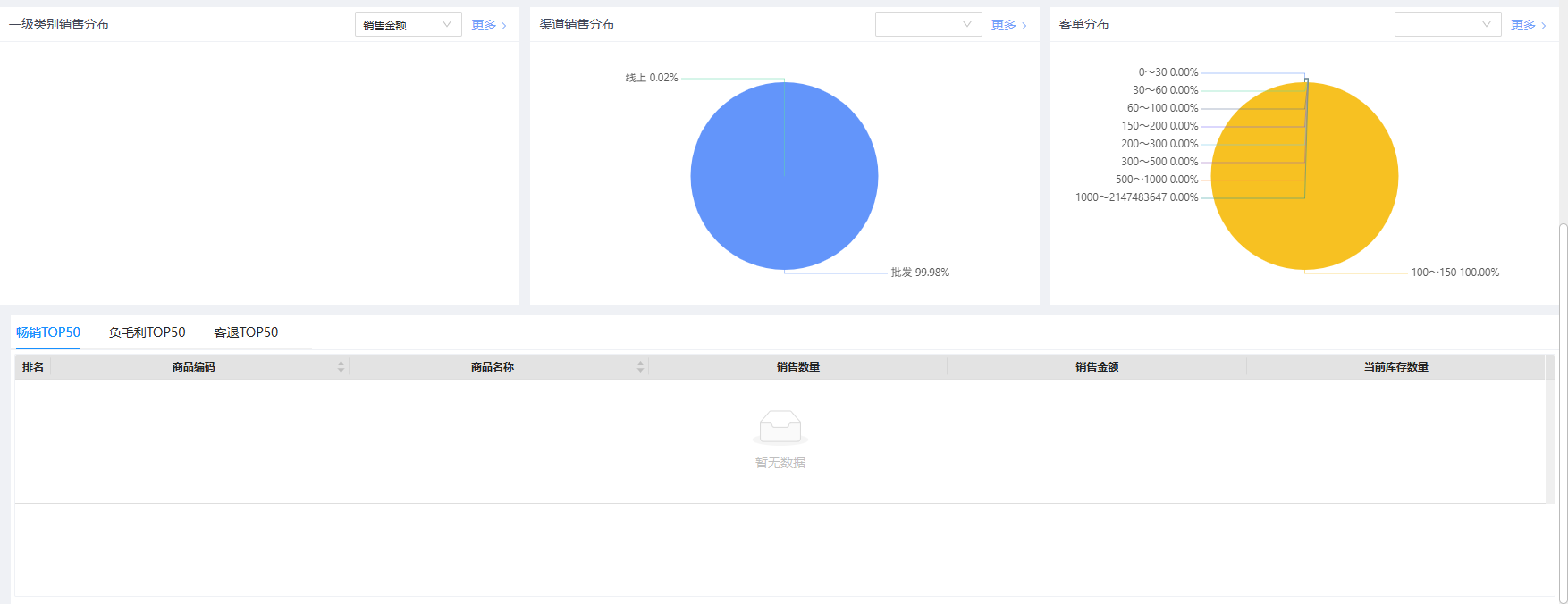Click the 当前库存数量 column header
The height and width of the screenshot is (604, 1568).
tap(1395, 367)
